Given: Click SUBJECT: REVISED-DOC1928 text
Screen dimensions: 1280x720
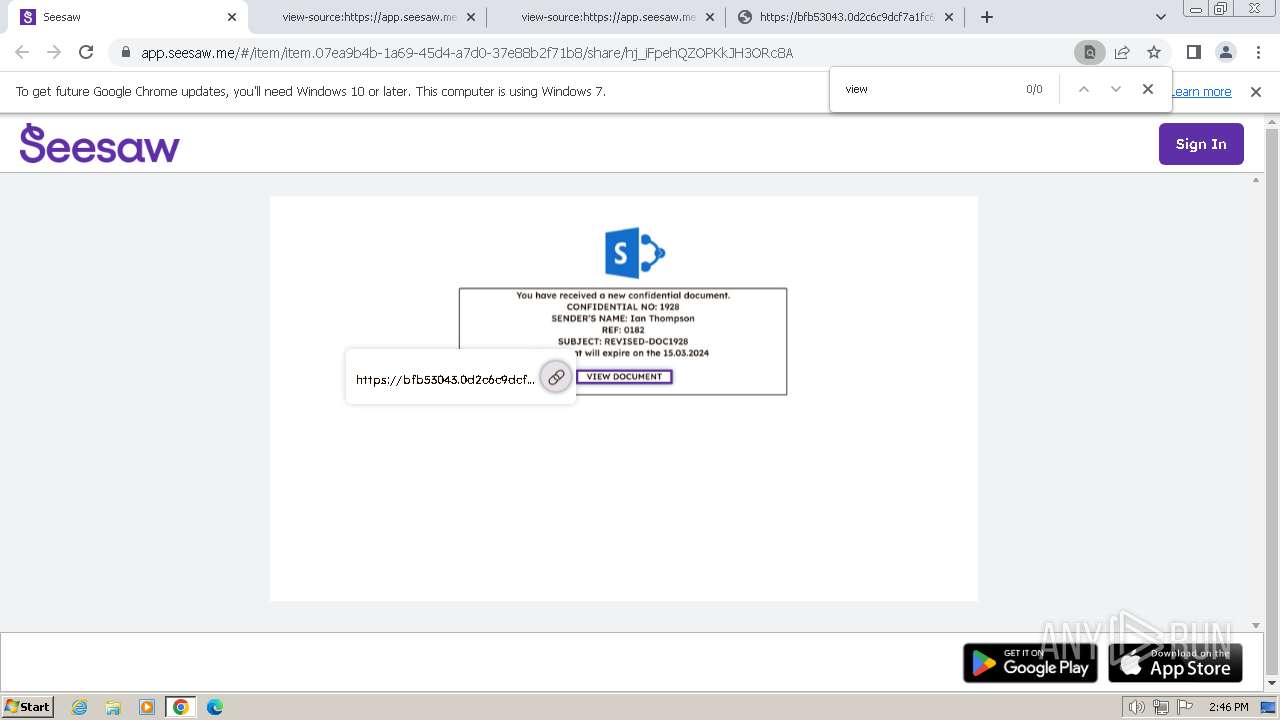Looking at the screenshot, I should coord(623,342).
